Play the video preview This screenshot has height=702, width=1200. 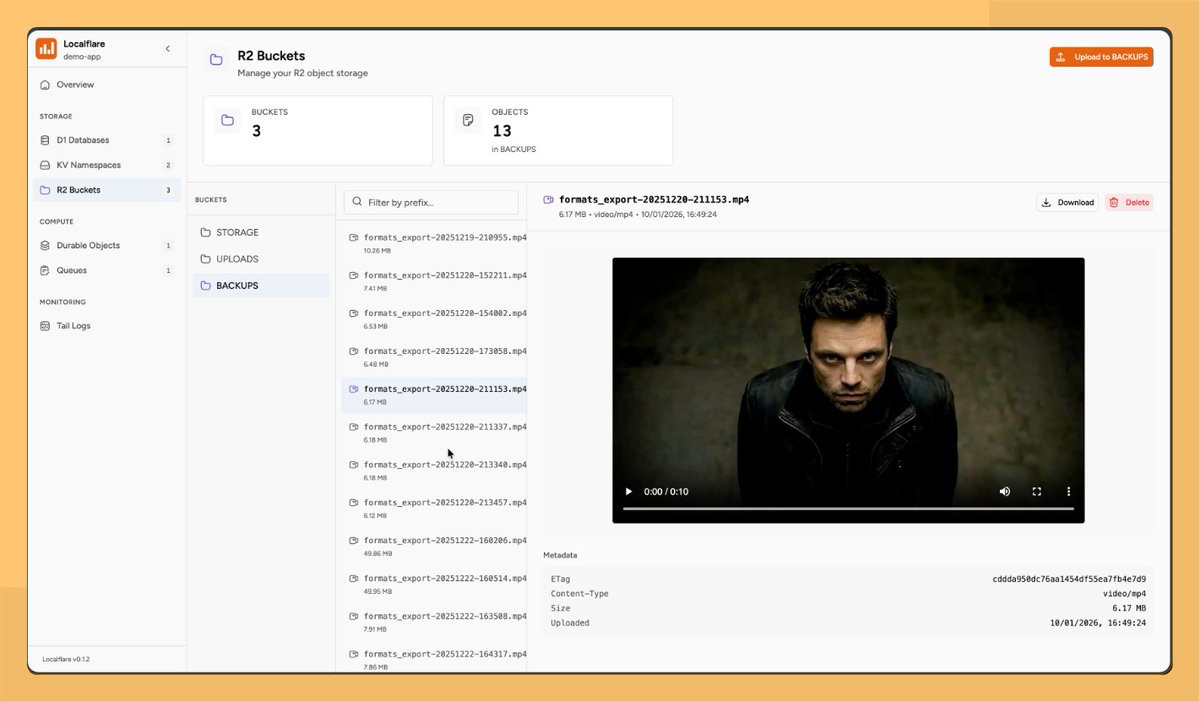tap(629, 492)
